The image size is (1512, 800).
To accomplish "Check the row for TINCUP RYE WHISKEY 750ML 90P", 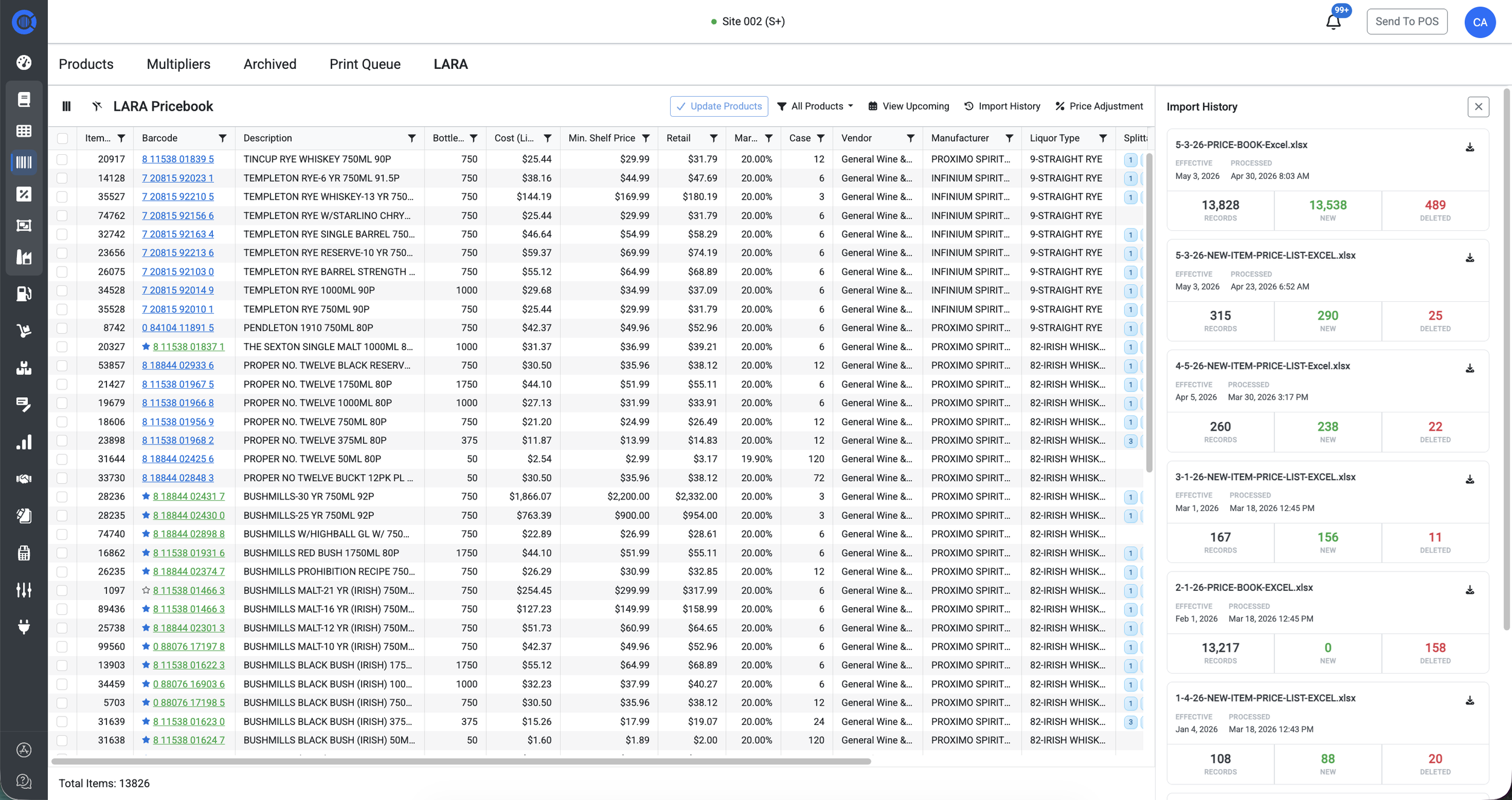I will pyautogui.click(x=62, y=159).
